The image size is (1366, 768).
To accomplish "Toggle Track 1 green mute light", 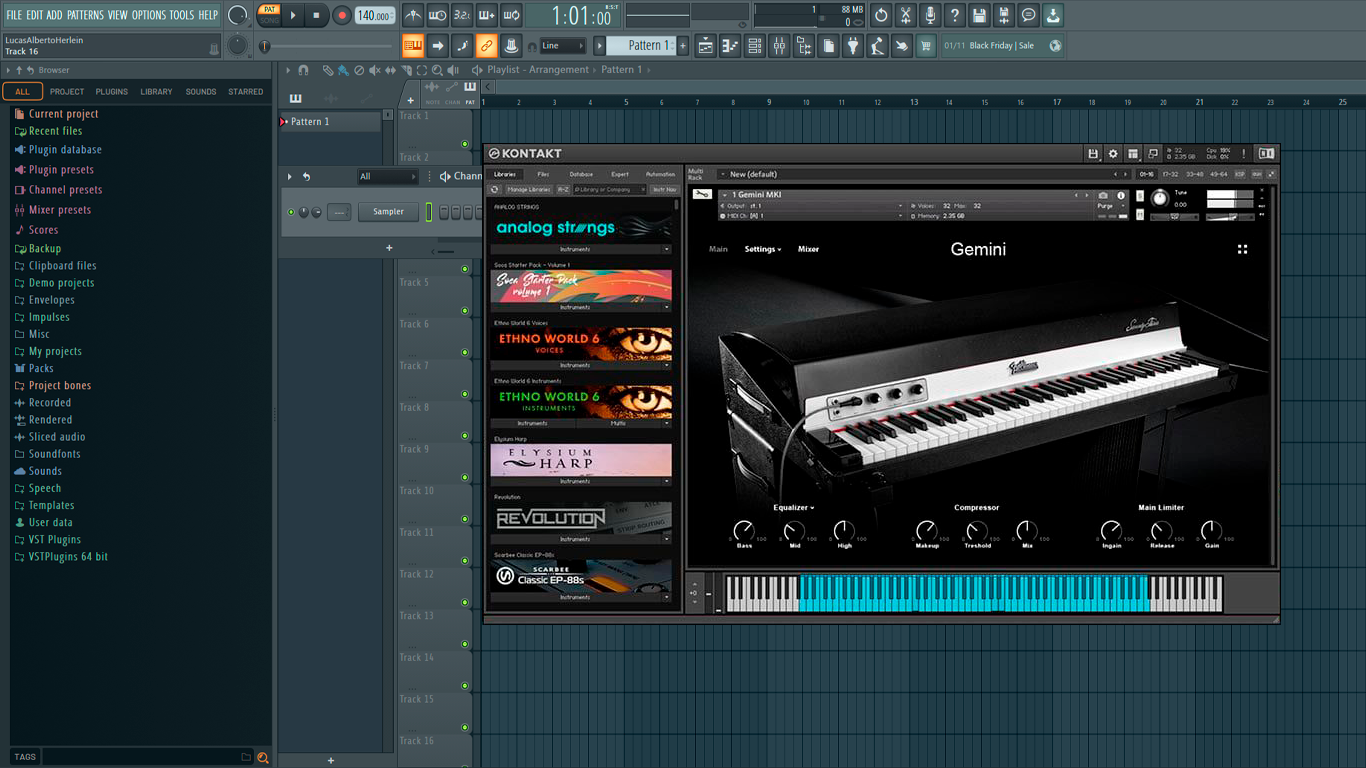I will [465, 144].
